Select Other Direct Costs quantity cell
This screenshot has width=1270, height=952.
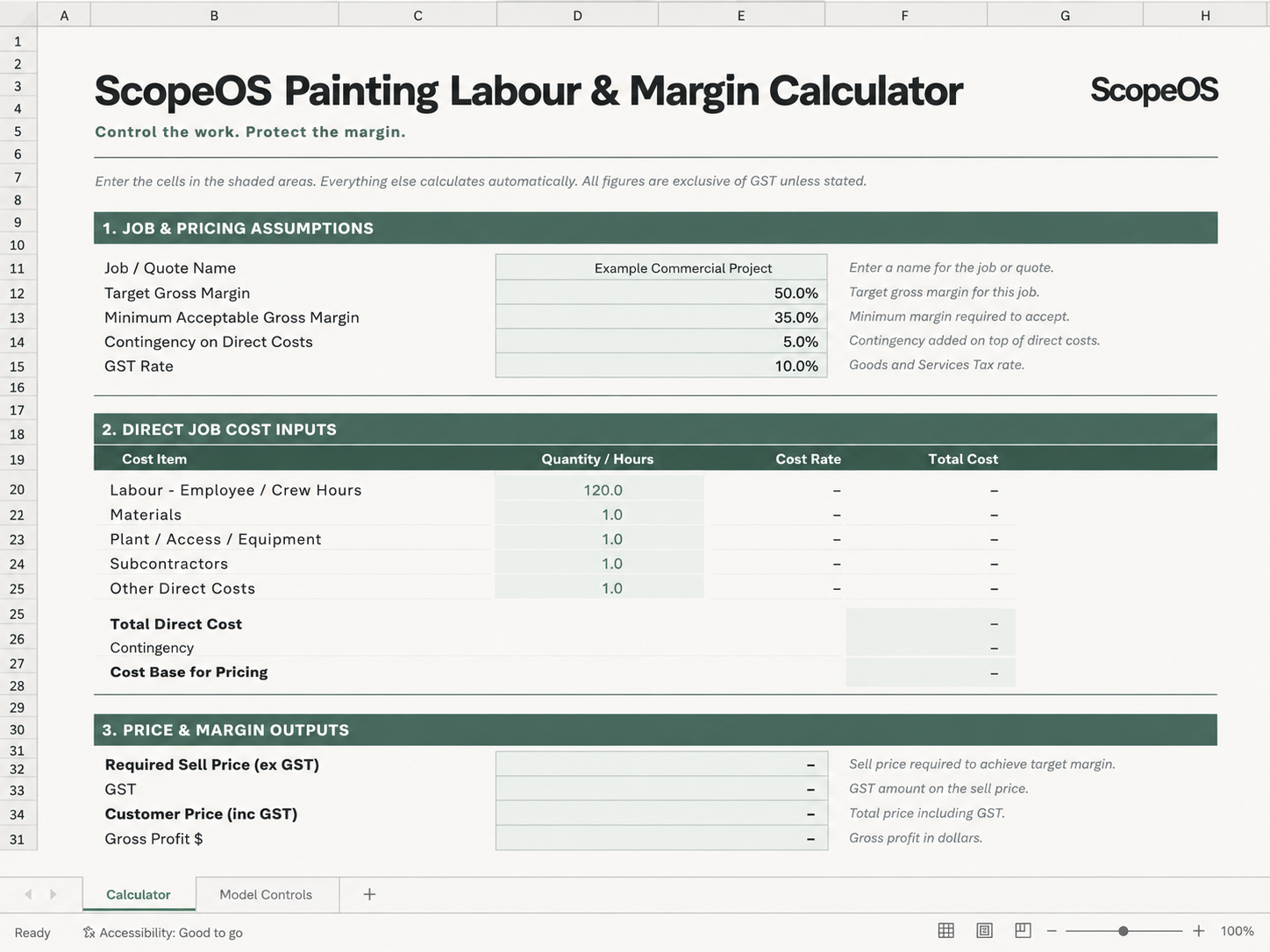599,587
